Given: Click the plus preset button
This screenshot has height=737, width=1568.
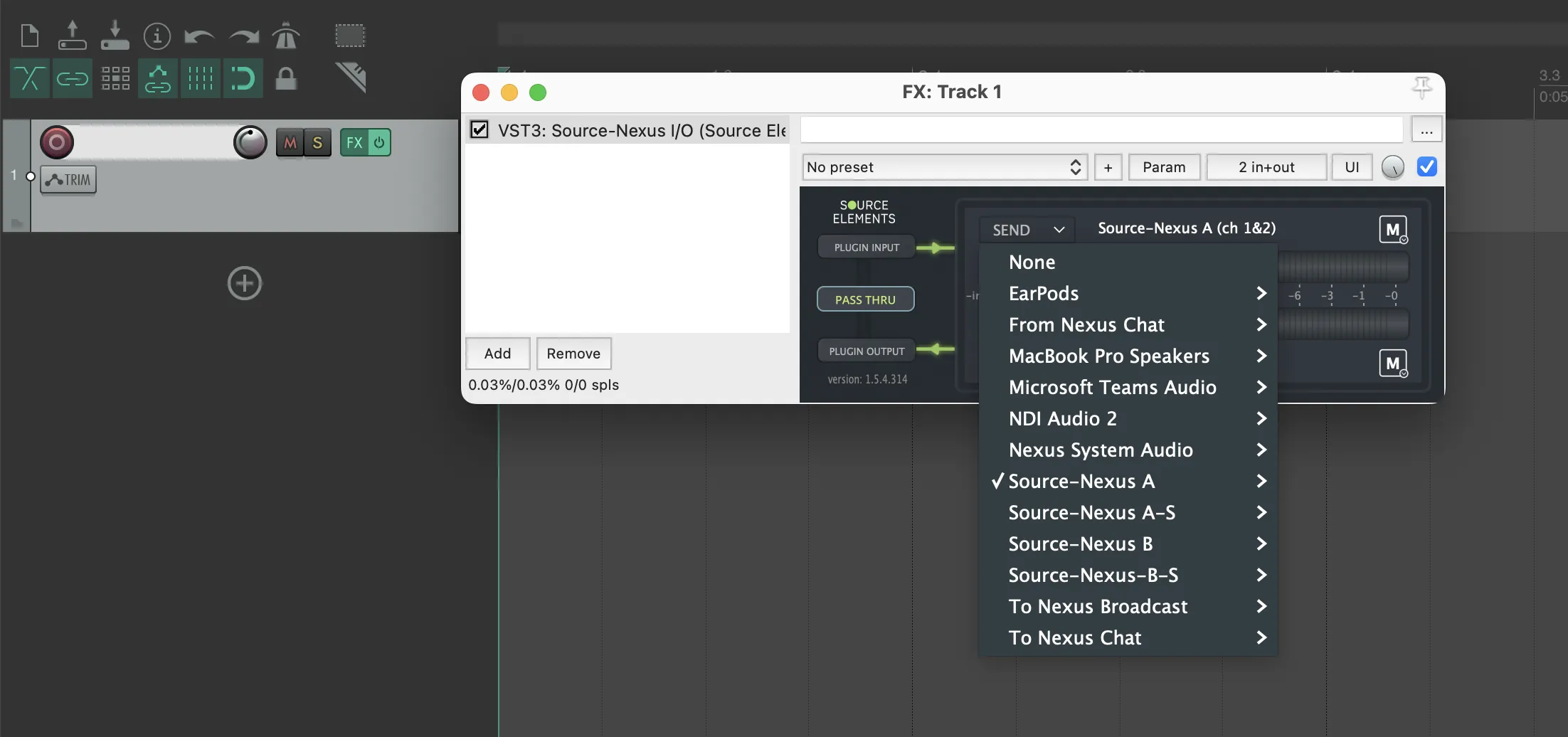Looking at the screenshot, I should (x=1108, y=167).
